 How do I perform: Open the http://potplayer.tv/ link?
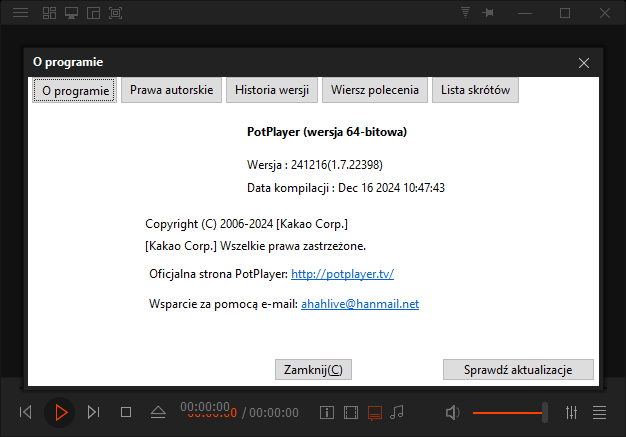[343, 274]
